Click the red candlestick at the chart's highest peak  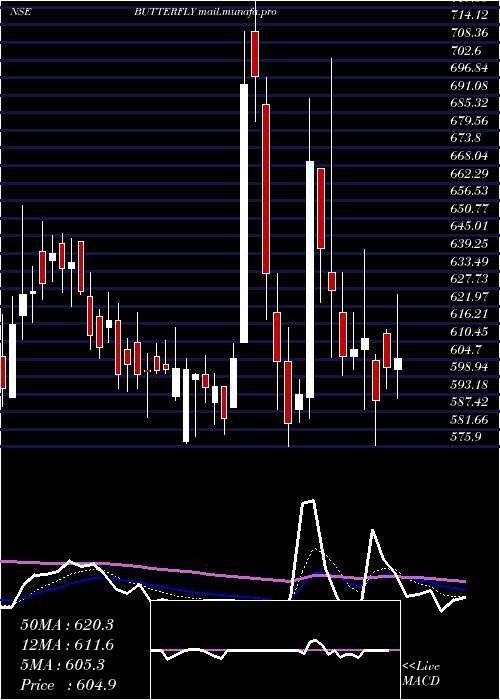(x=255, y=54)
